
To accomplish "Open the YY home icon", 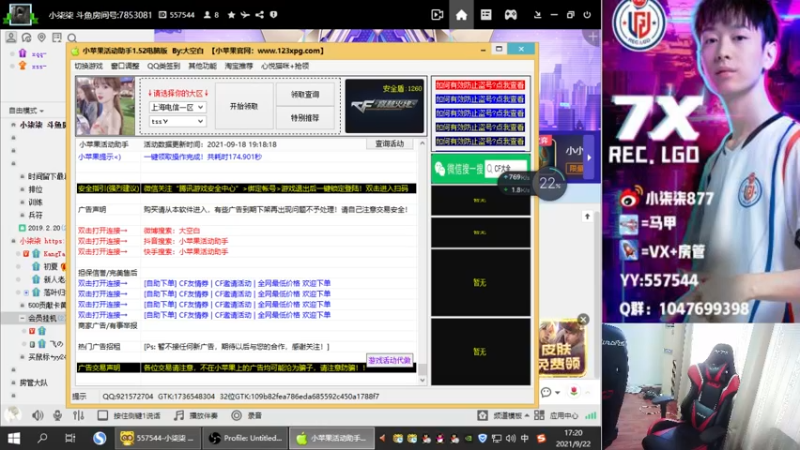I will pyautogui.click(x=461, y=15).
